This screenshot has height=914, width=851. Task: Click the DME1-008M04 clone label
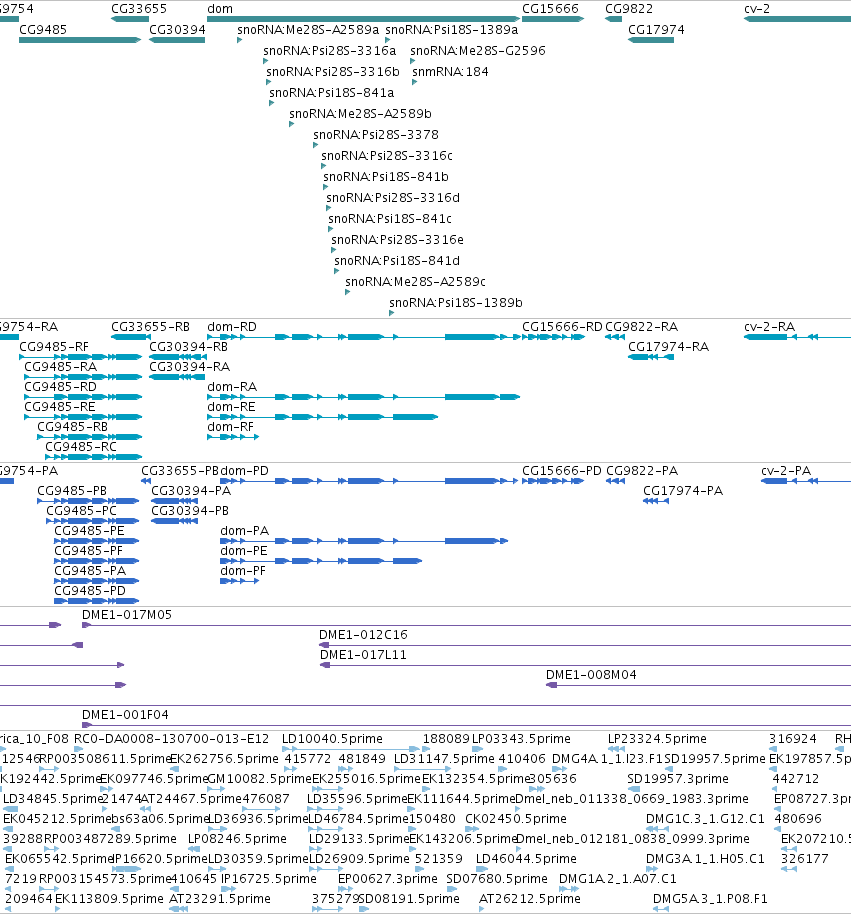(x=591, y=675)
